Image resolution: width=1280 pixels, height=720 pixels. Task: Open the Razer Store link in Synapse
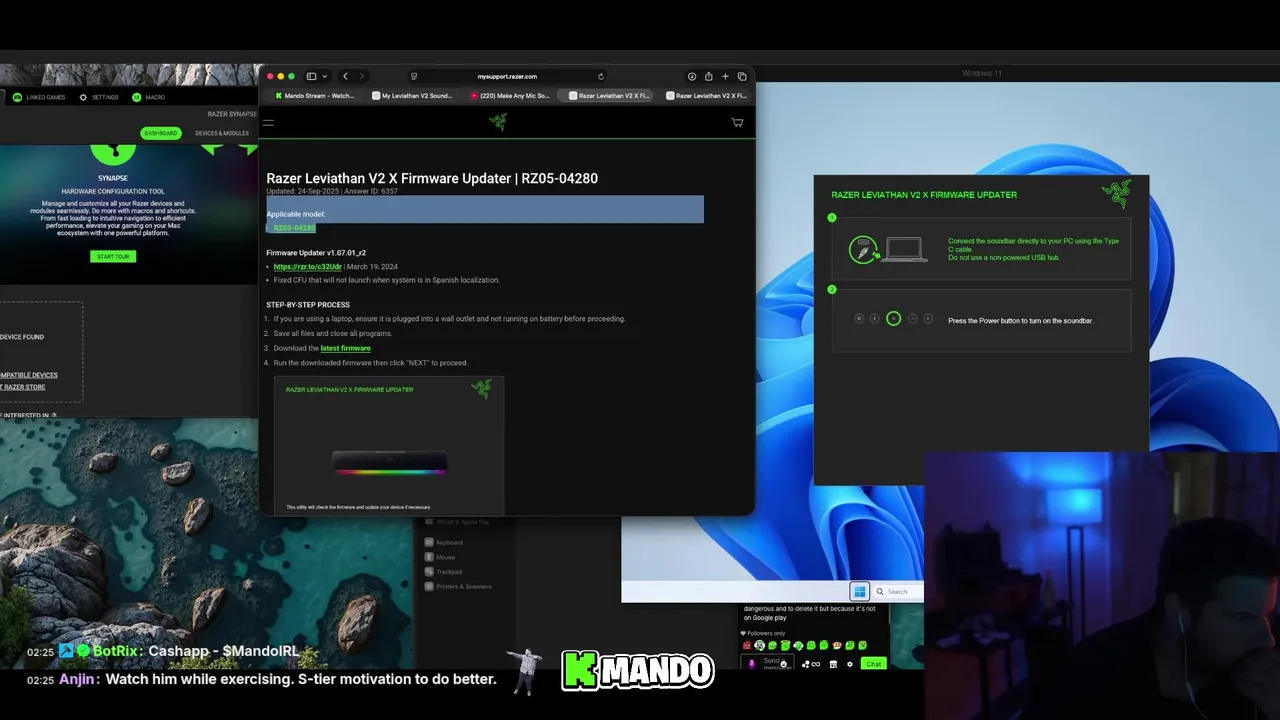[x=23, y=387]
